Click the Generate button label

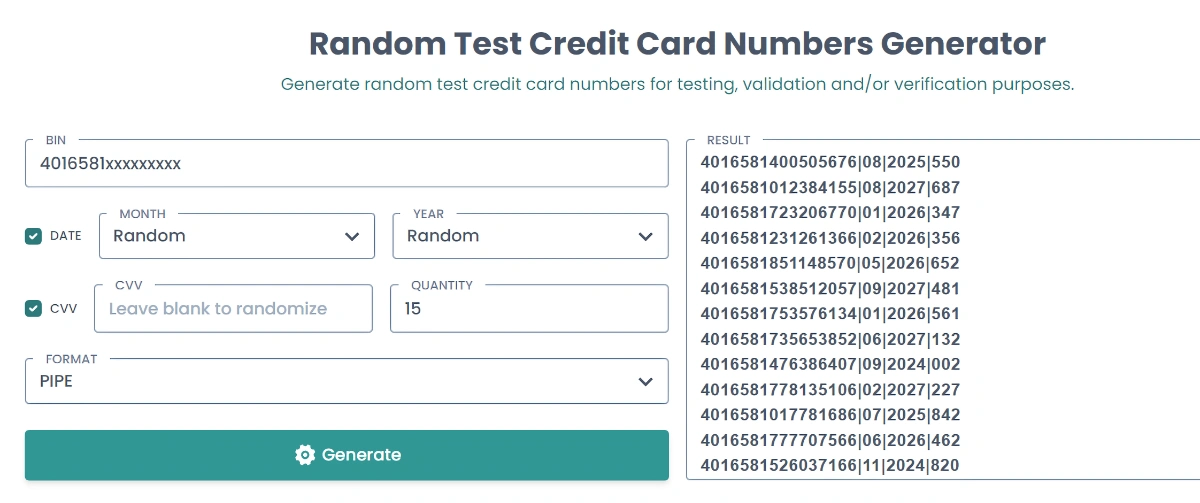click(x=361, y=455)
